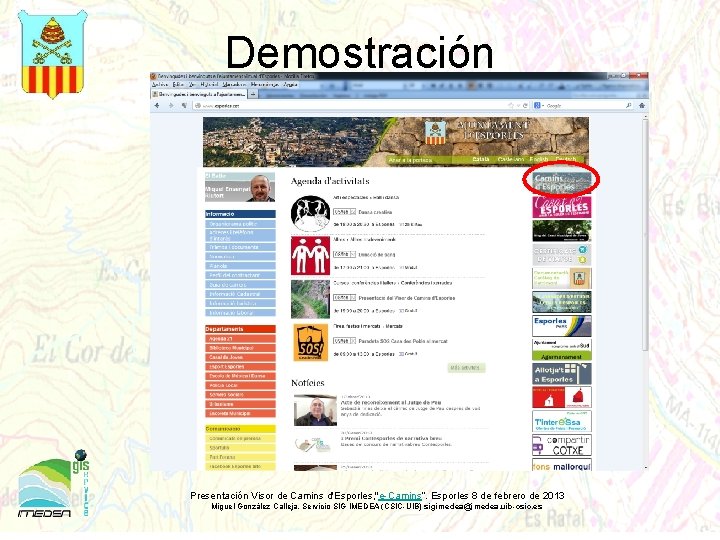
Task: Go back with the browser back arrow
Action: tap(158, 106)
